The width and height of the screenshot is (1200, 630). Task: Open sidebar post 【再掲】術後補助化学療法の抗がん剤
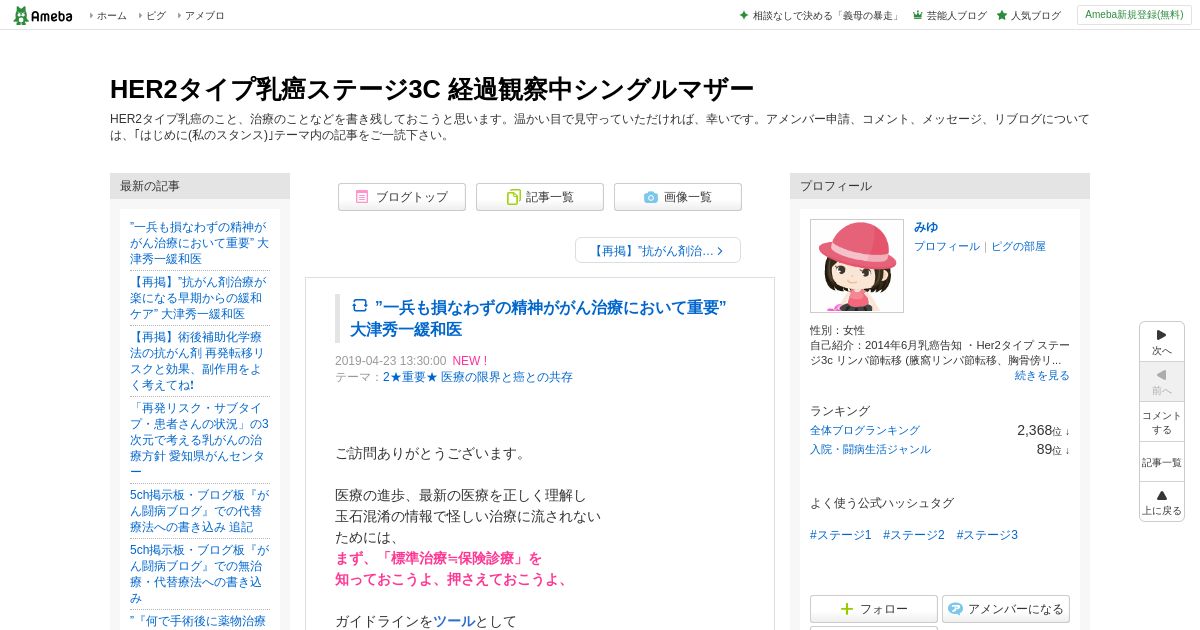coord(198,361)
